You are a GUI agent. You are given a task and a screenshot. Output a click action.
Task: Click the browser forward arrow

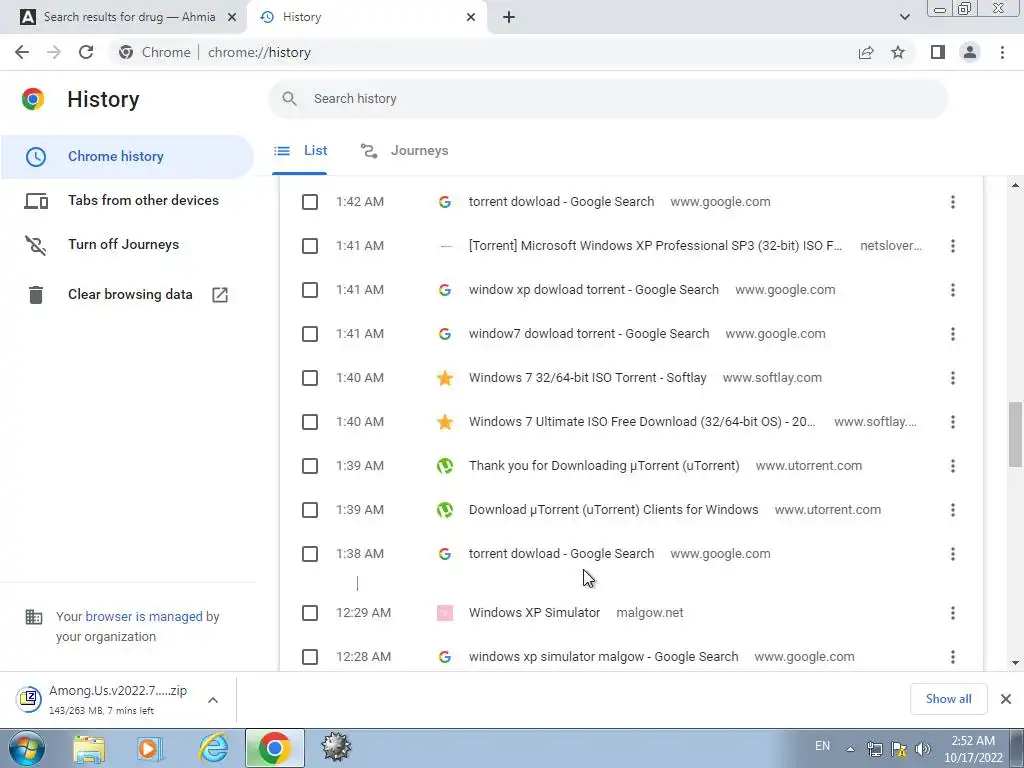point(54,52)
